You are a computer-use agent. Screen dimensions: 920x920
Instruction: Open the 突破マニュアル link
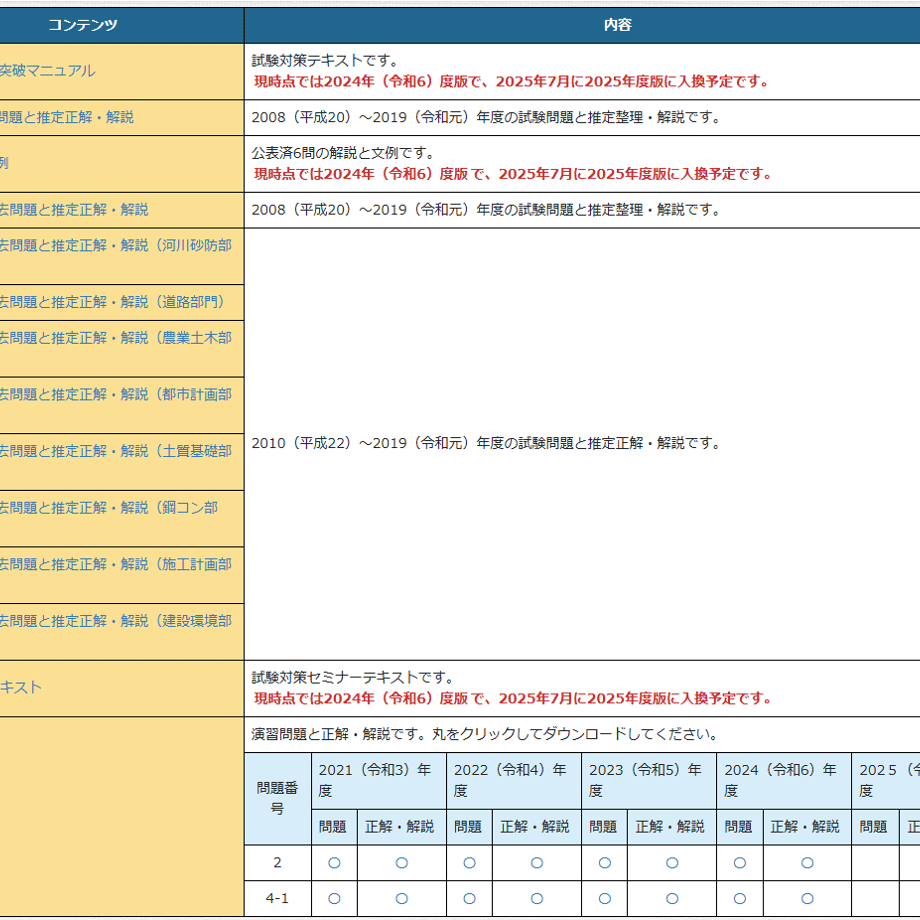tap(48, 71)
